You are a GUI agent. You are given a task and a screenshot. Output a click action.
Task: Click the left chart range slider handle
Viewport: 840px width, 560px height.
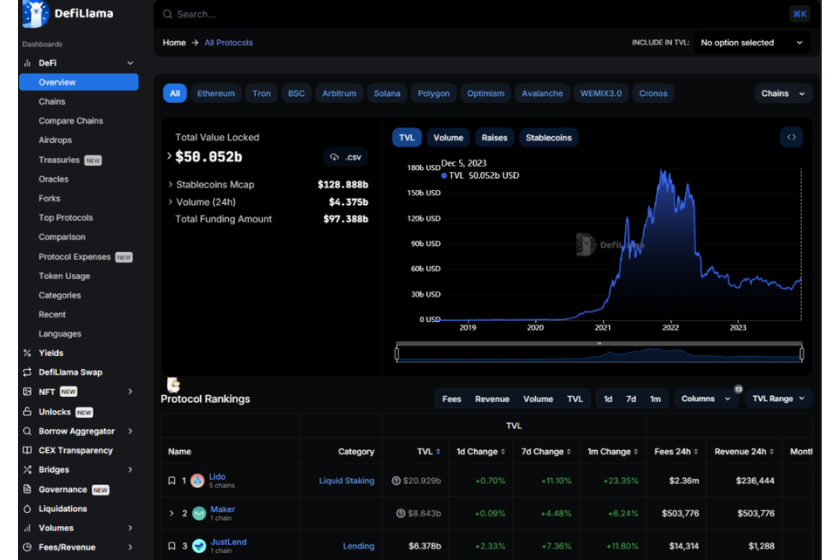[396, 354]
